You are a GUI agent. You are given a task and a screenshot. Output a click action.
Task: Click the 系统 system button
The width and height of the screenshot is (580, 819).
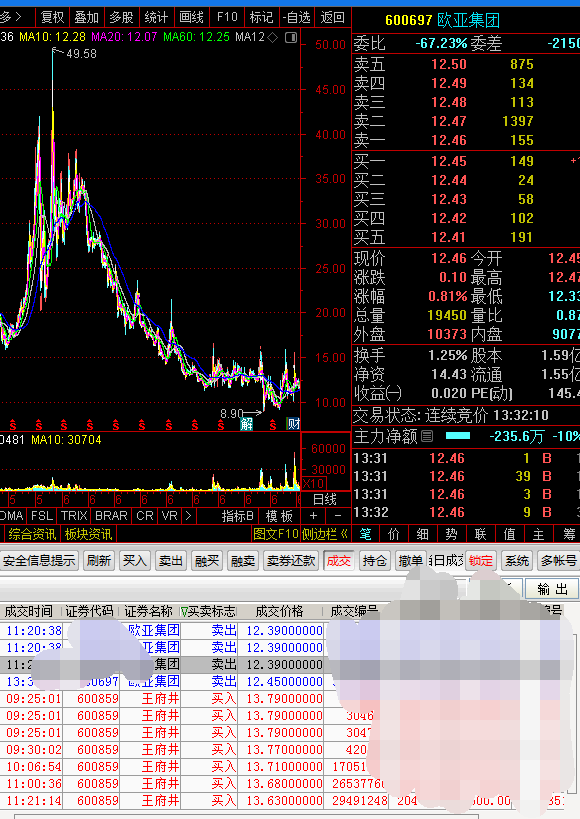click(x=517, y=561)
